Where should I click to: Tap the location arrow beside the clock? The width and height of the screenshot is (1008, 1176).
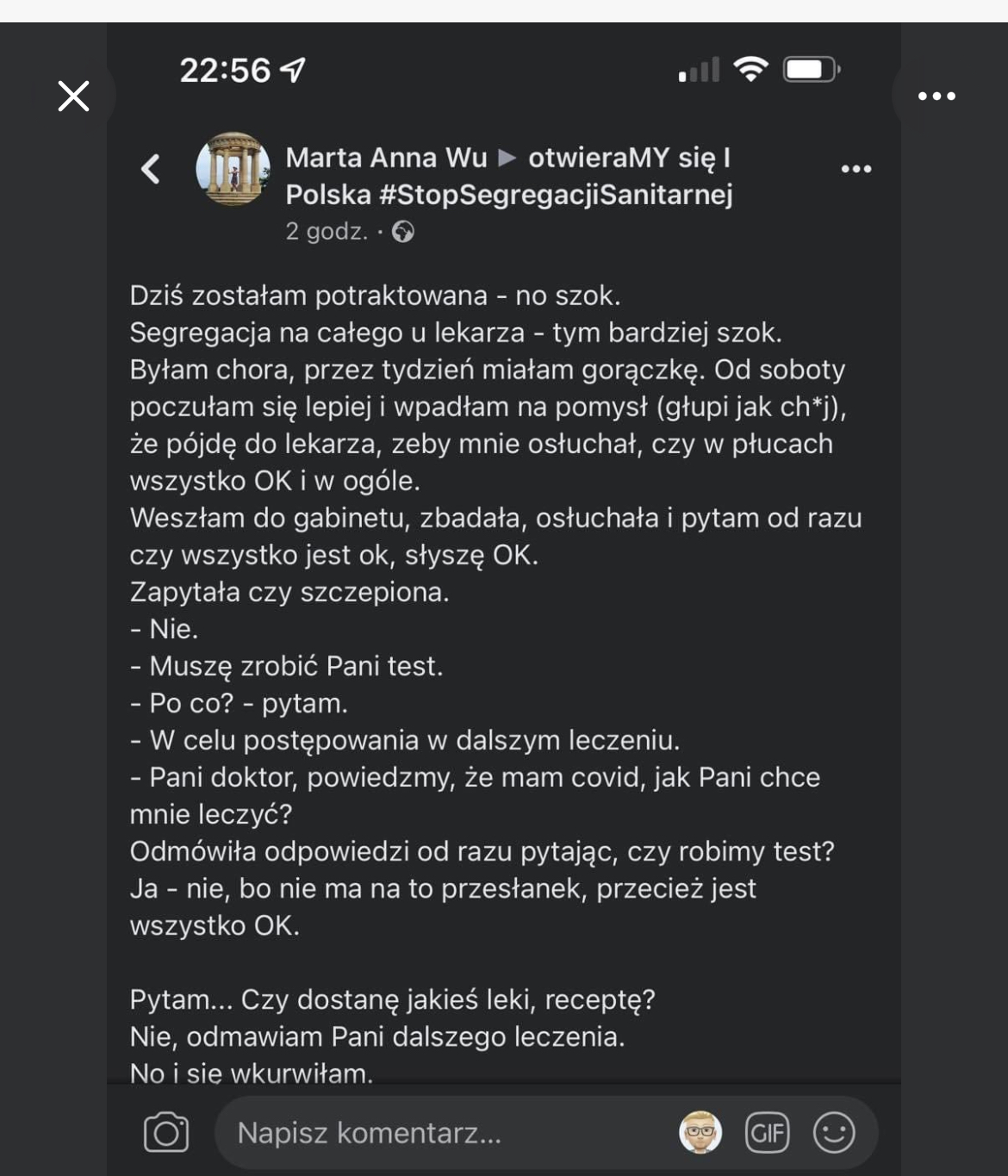click(294, 69)
